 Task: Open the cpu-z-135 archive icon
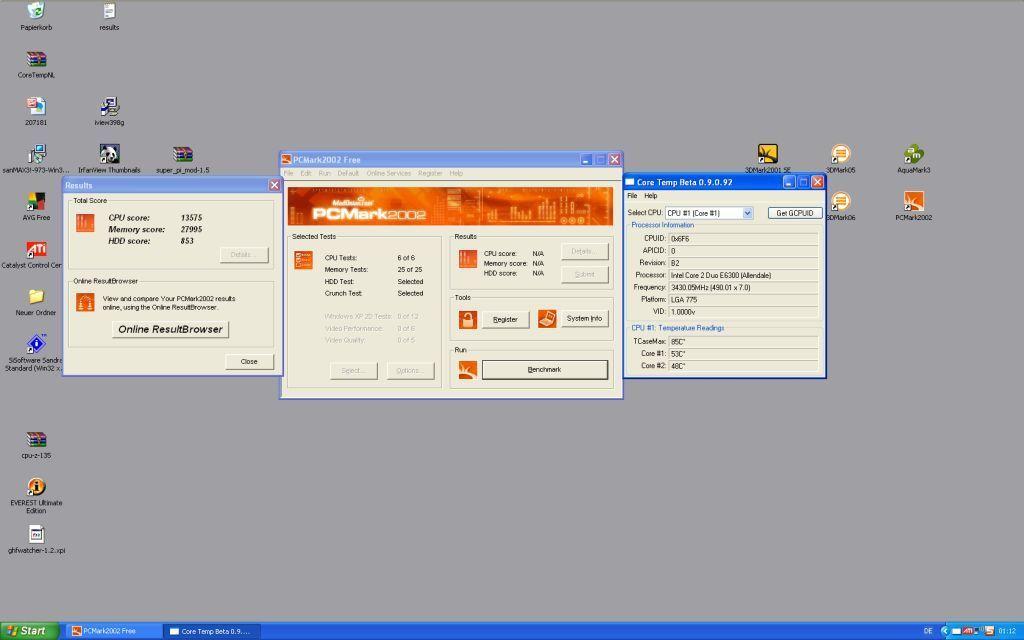point(36,439)
